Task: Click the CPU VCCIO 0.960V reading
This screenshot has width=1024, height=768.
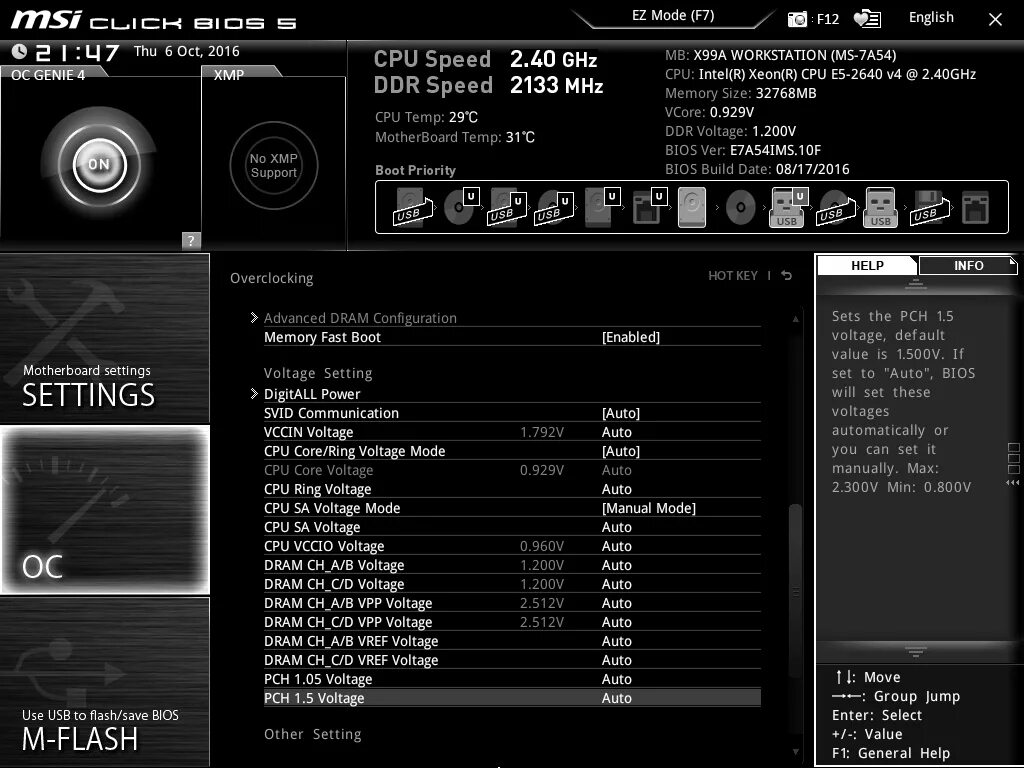Action: coord(541,545)
